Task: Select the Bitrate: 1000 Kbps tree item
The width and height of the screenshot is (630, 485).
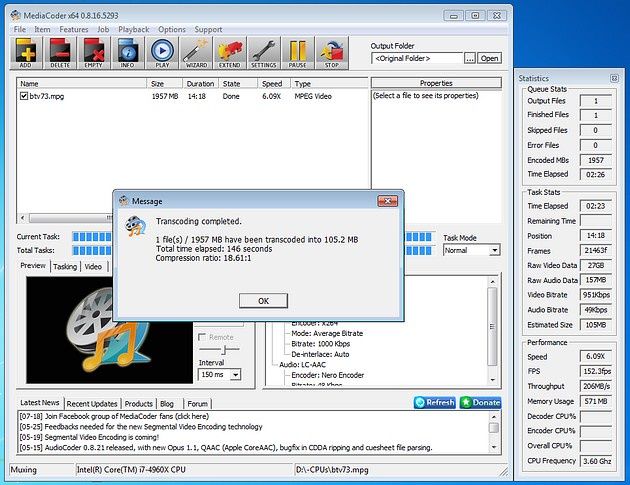Action: [321, 344]
